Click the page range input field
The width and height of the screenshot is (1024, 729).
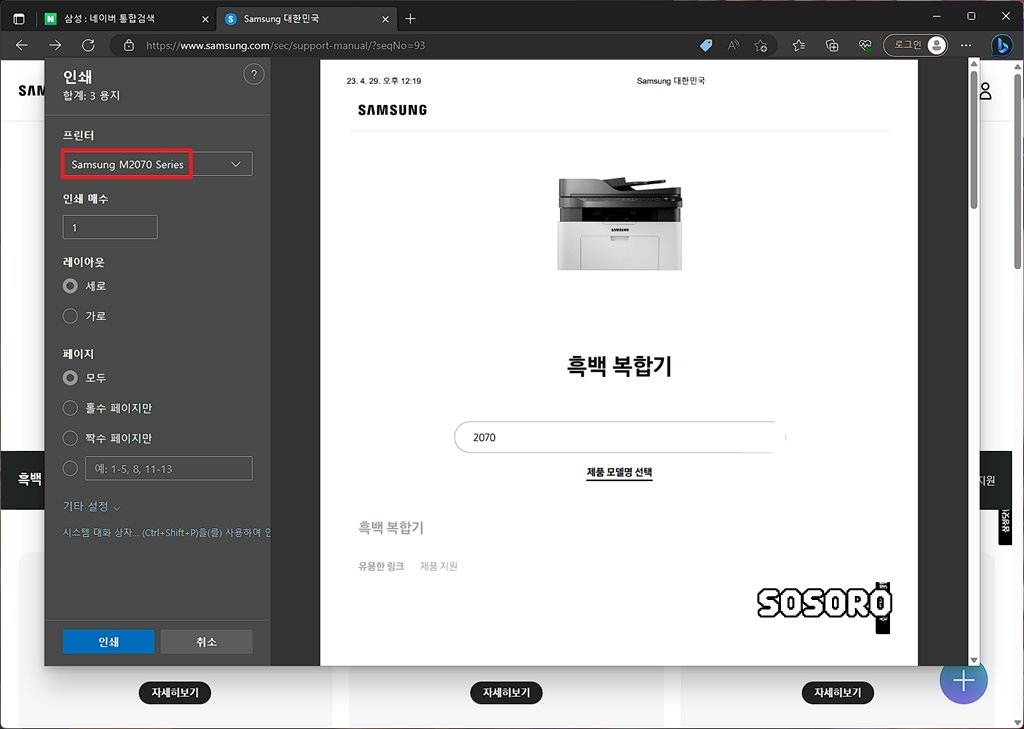(x=168, y=468)
